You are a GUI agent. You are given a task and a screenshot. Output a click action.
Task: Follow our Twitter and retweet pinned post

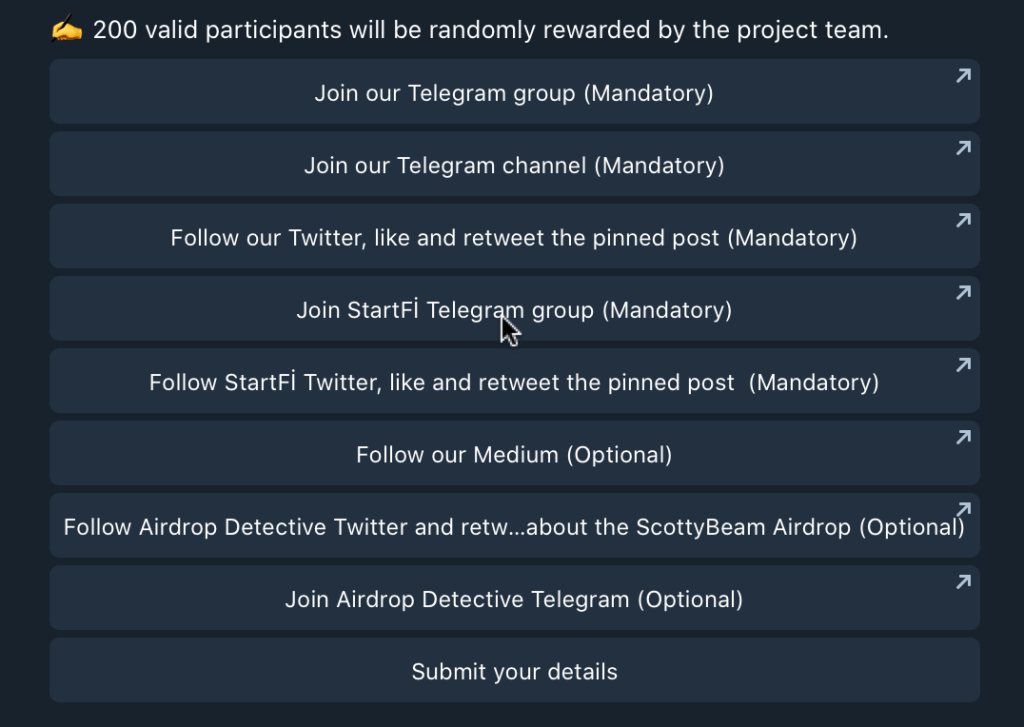[515, 236]
